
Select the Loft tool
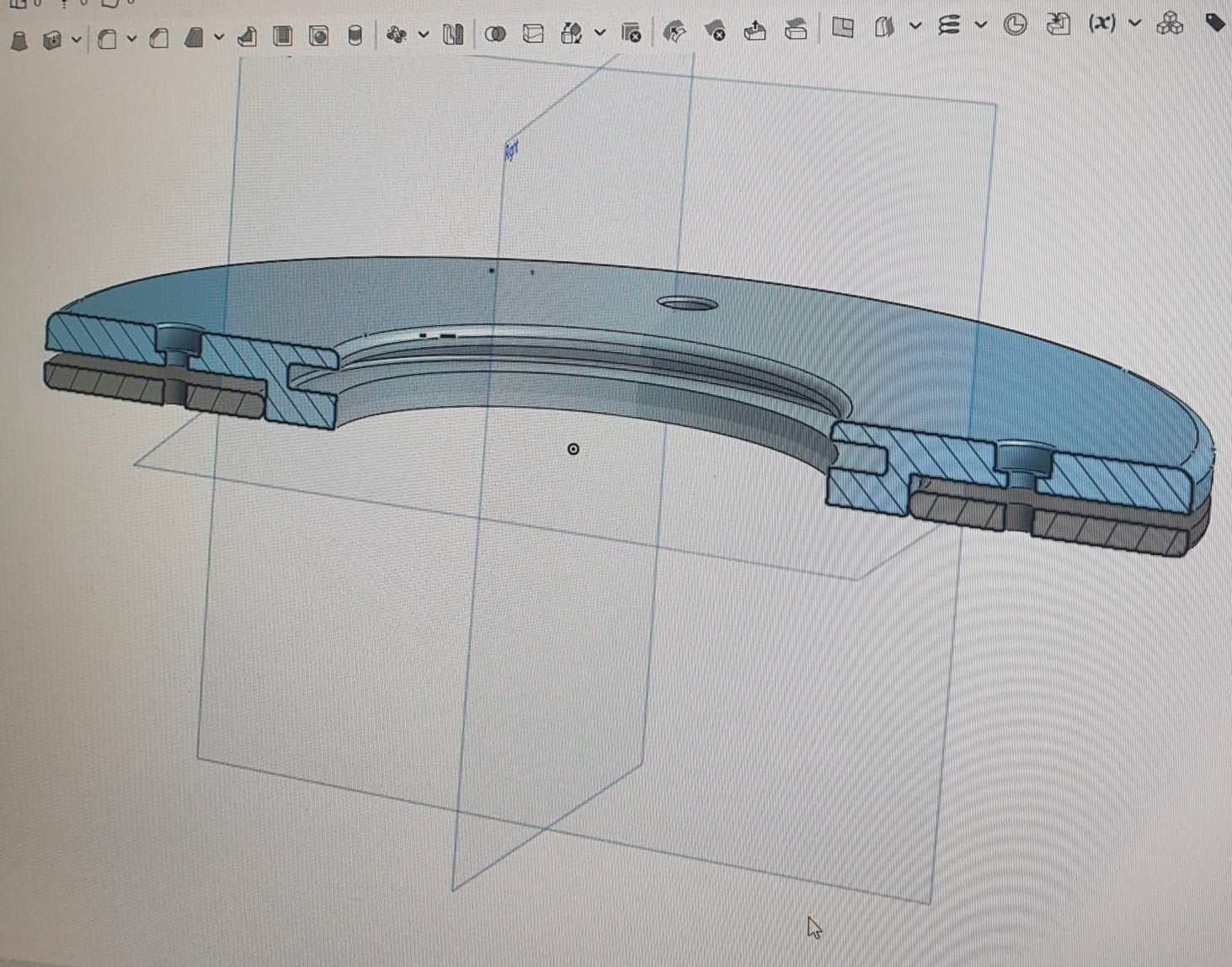tap(19, 38)
